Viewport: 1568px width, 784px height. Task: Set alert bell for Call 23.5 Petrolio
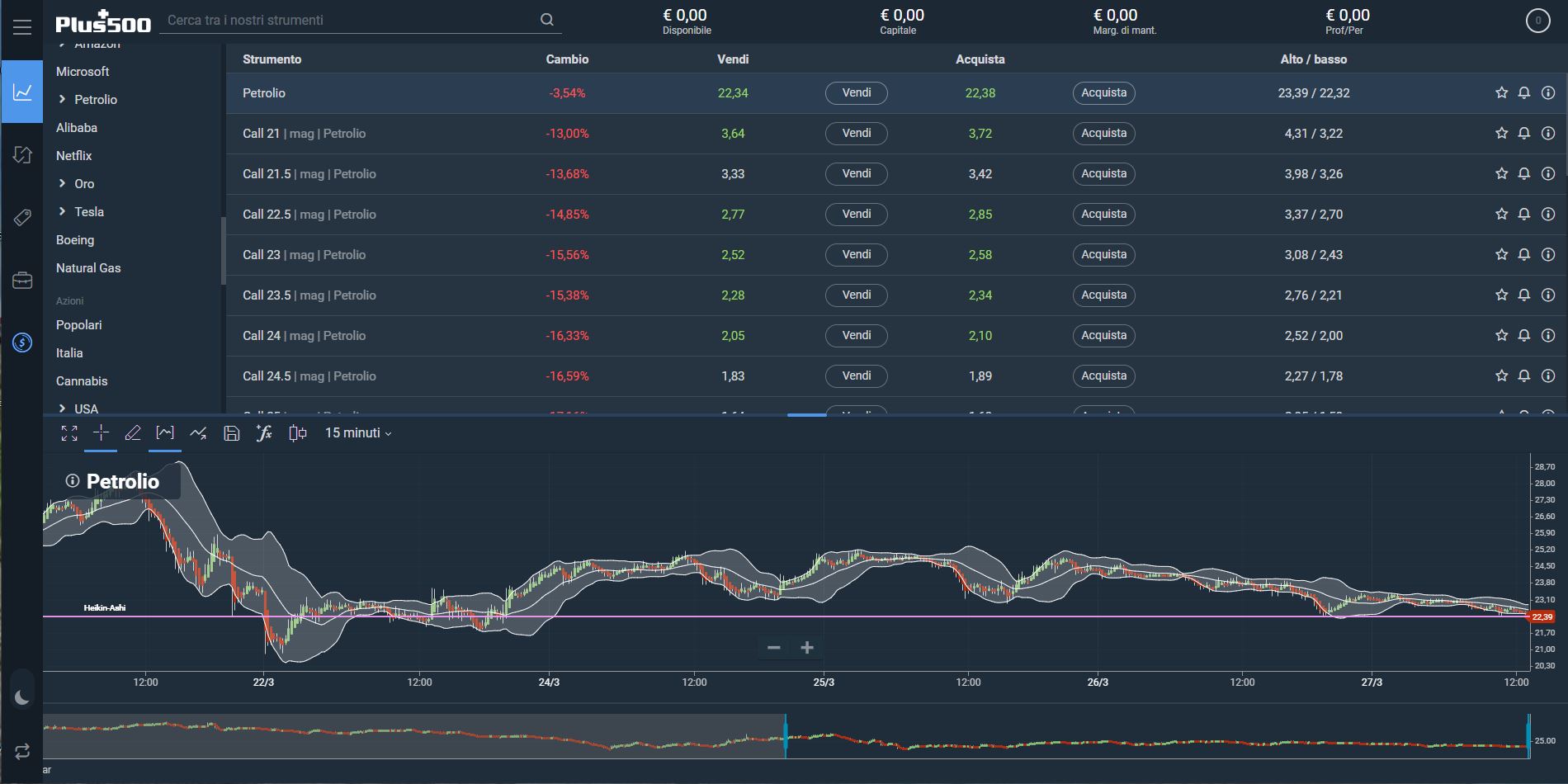[x=1524, y=295]
